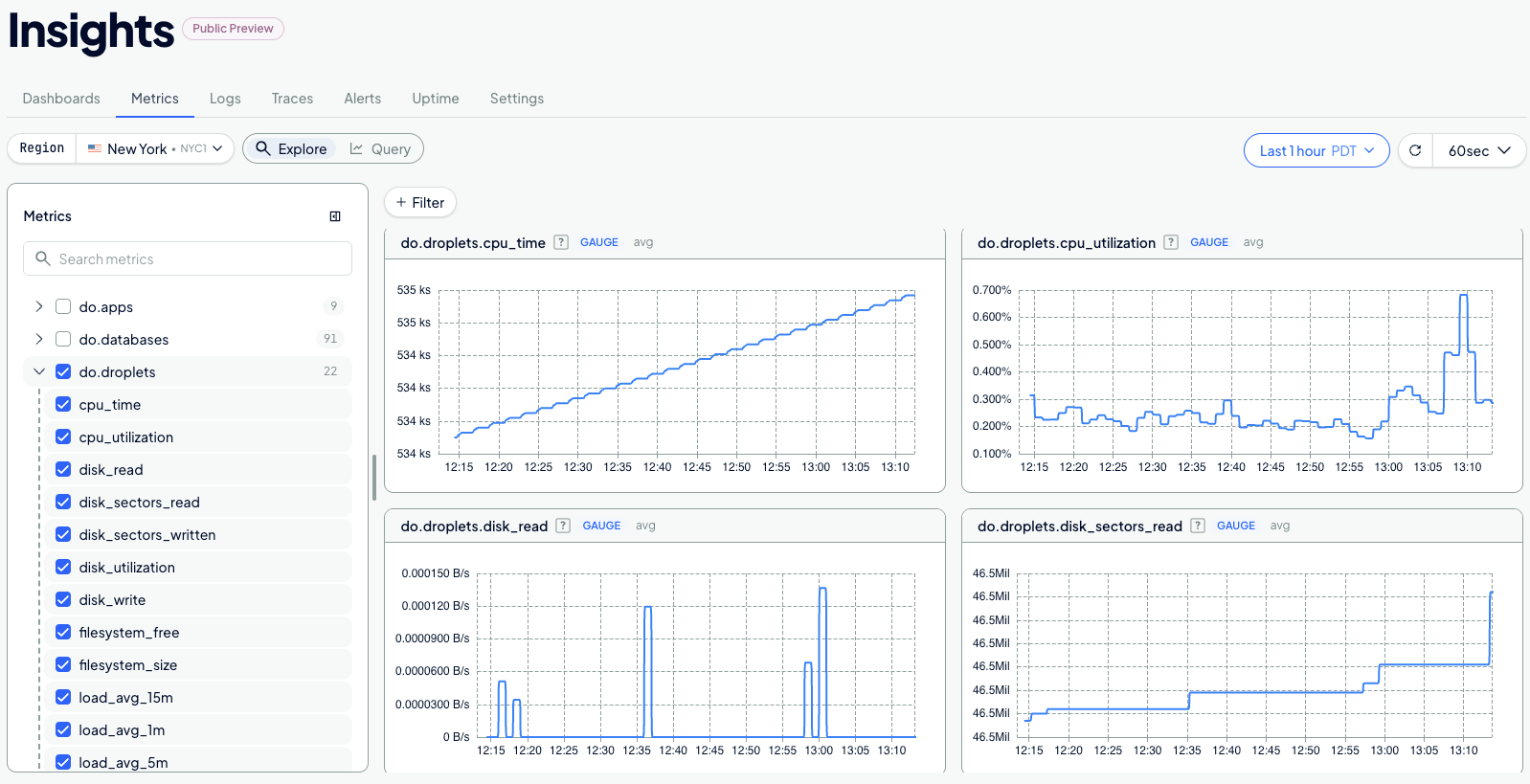Click the Public Preview badge
The height and width of the screenshot is (784, 1530).
[233, 29]
